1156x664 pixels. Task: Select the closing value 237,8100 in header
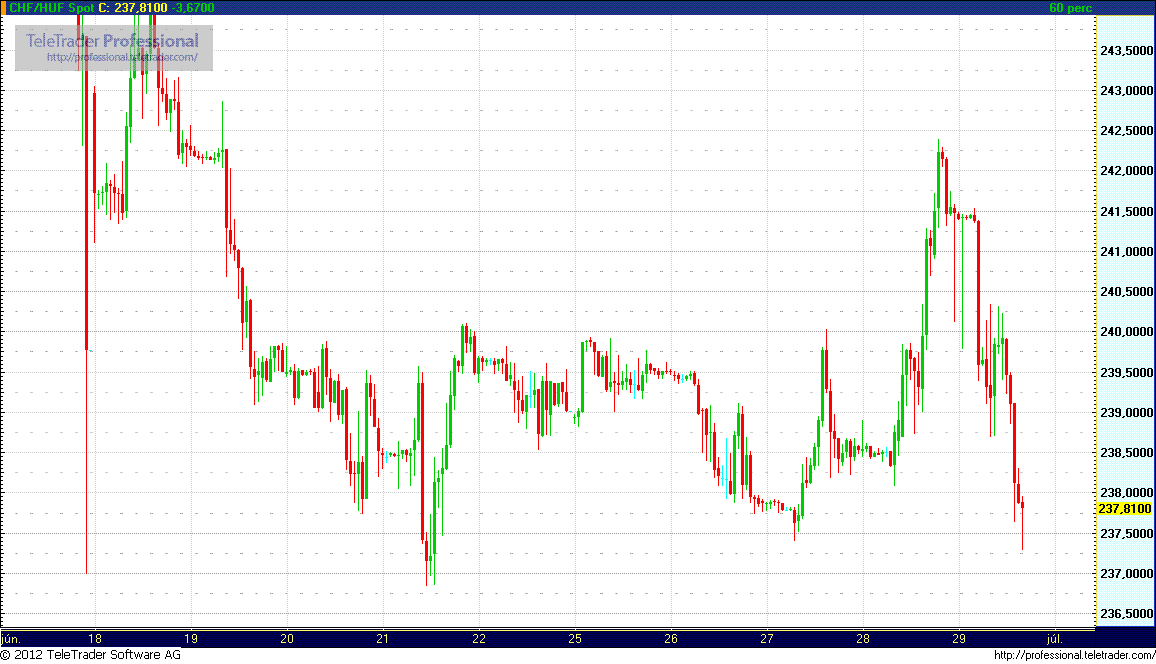141,7
